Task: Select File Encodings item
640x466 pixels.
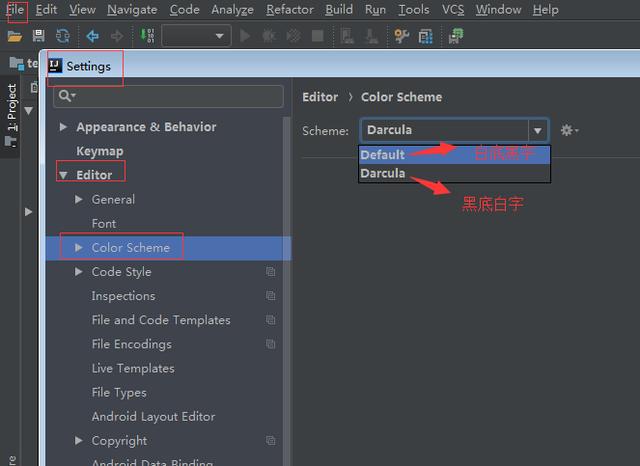Action: pyautogui.click(x=131, y=344)
